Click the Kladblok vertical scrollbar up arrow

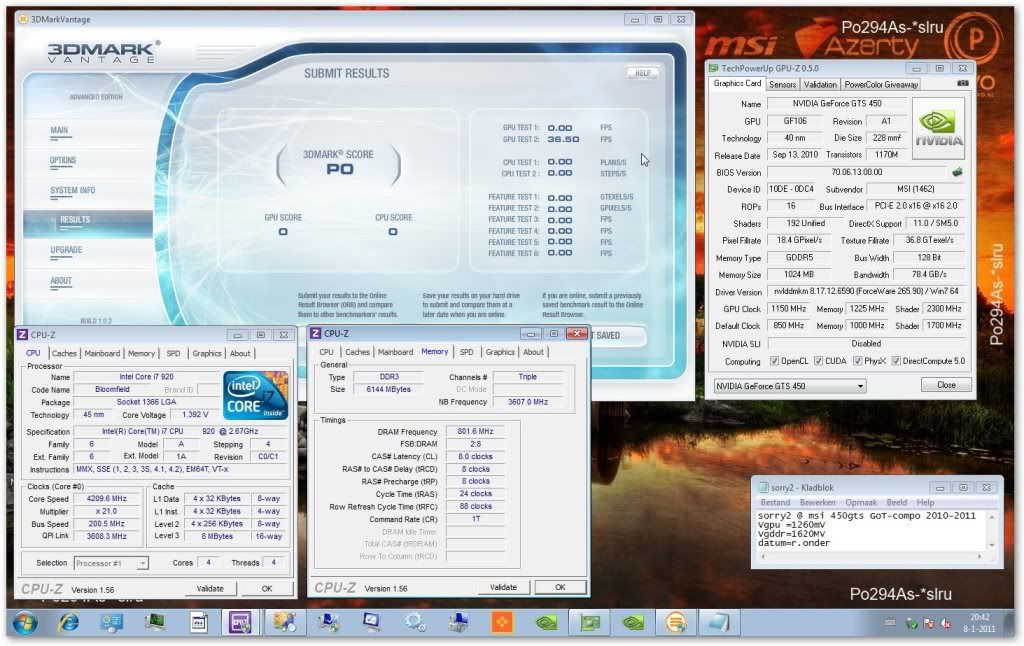pyautogui.click(x=993, y=517)
